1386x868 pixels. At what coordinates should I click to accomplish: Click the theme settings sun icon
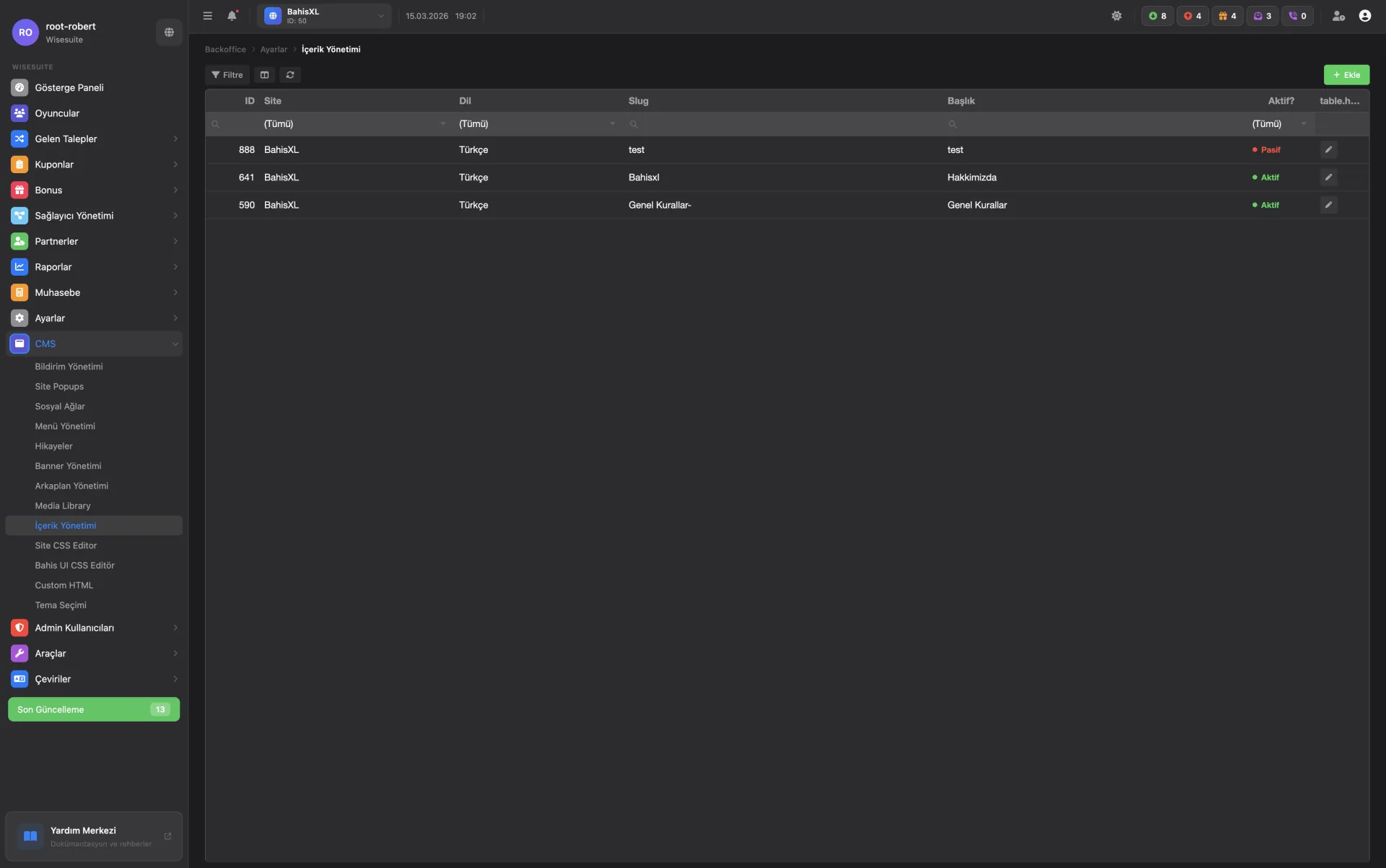pos(1117,16)
